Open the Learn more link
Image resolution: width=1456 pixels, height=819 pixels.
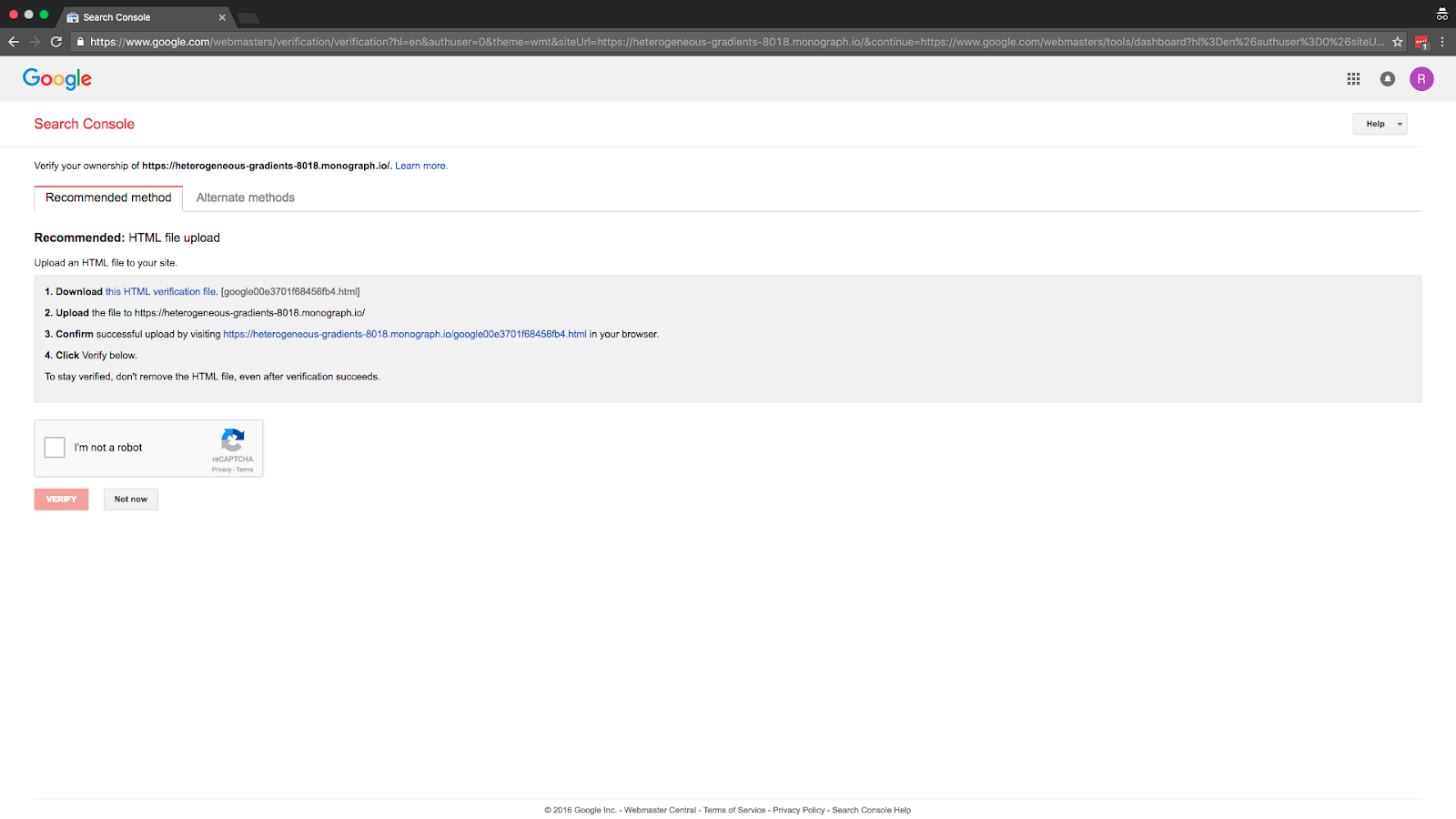click(x=421, y=166)
